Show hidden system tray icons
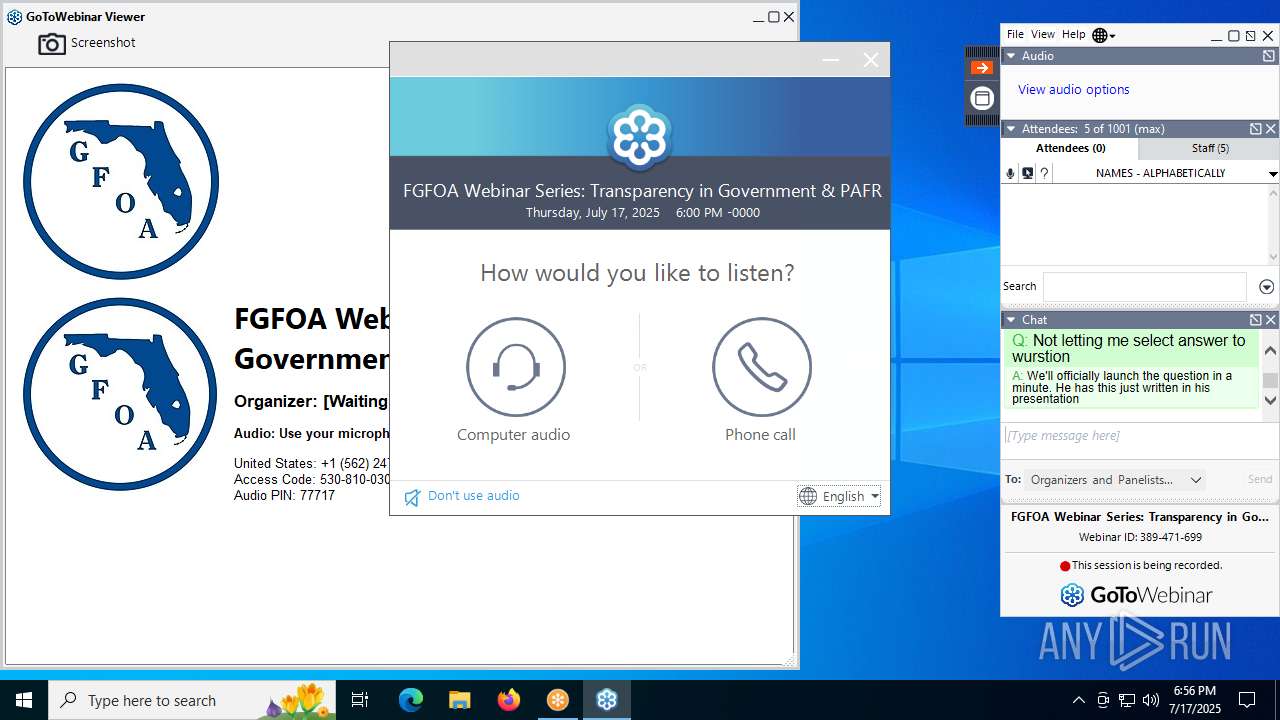 click(x=1079, y=700)
